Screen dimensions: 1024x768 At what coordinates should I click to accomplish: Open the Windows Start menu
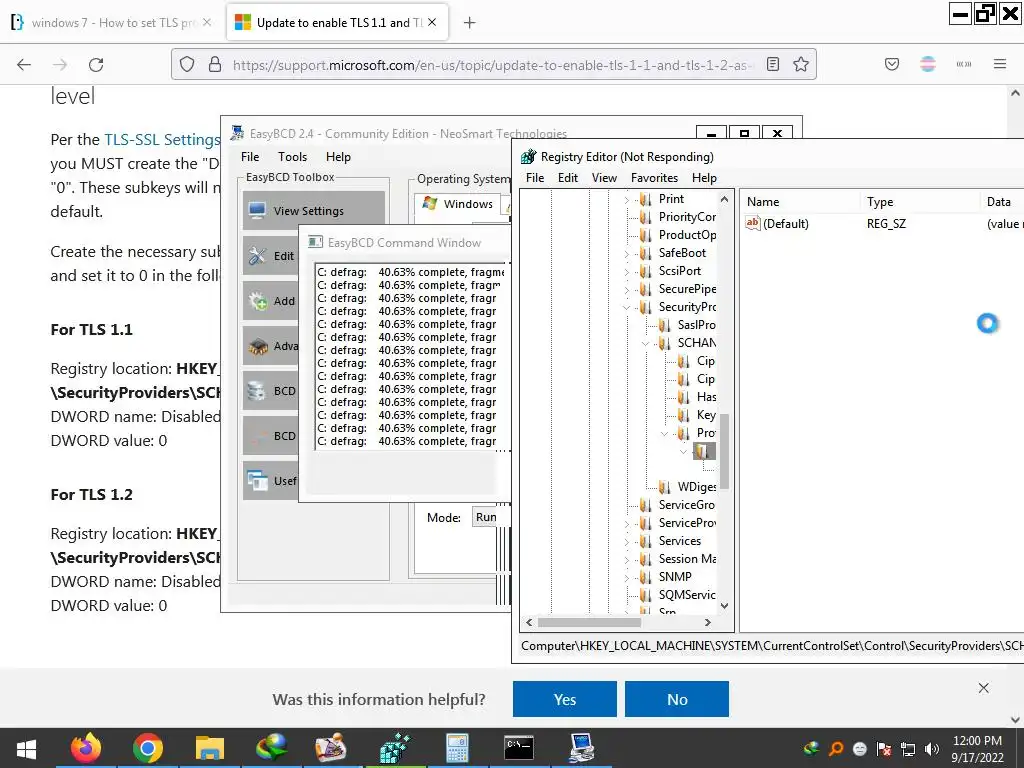26,748
